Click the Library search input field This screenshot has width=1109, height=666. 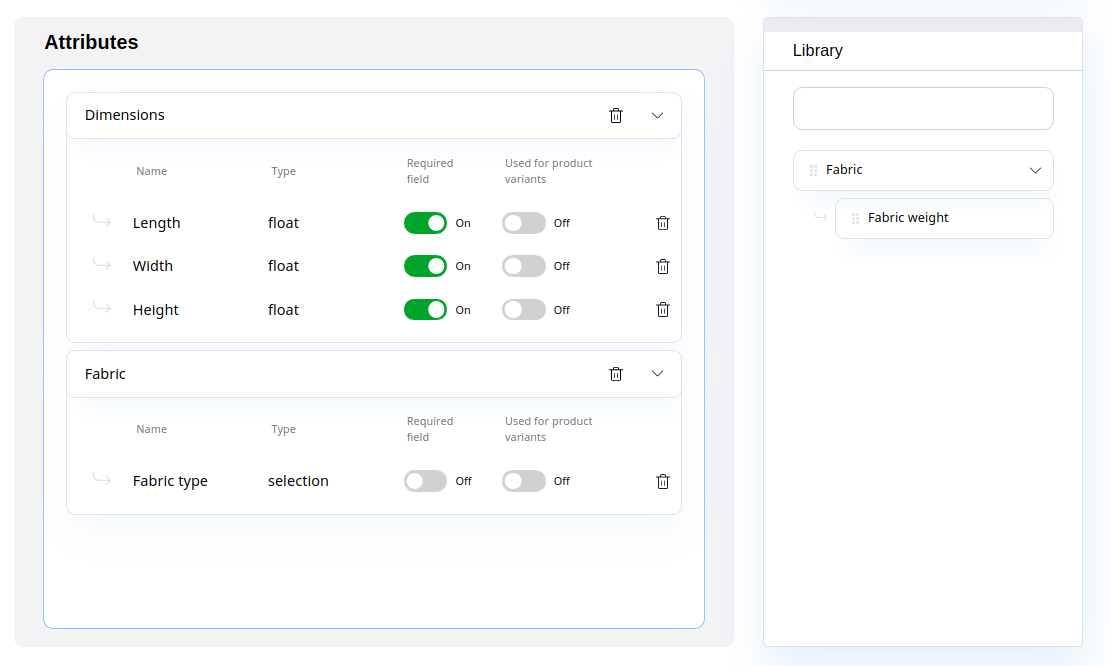tap(923, 109)
